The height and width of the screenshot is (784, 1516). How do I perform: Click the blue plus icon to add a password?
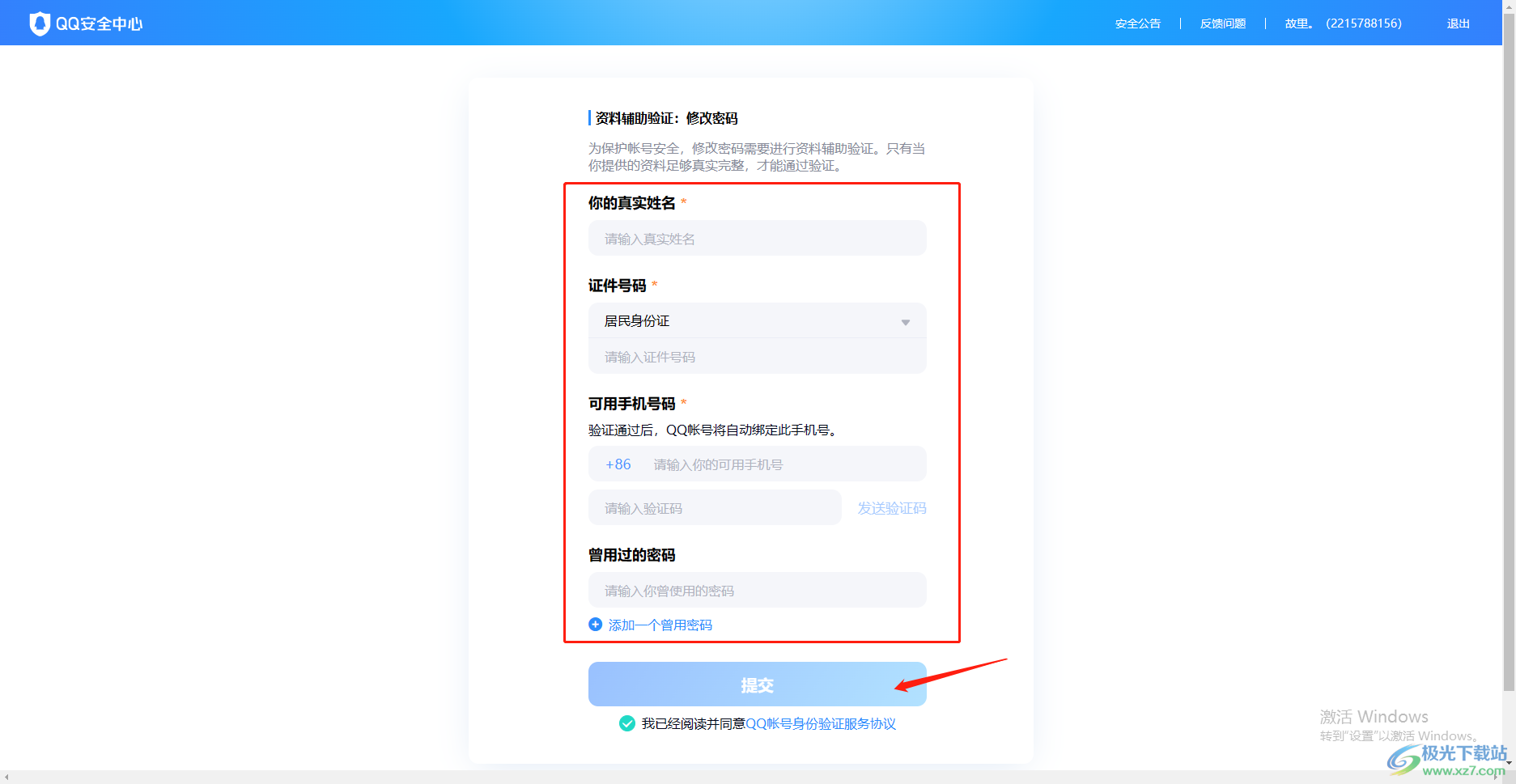pyautogui.click(x=595, y=625)
